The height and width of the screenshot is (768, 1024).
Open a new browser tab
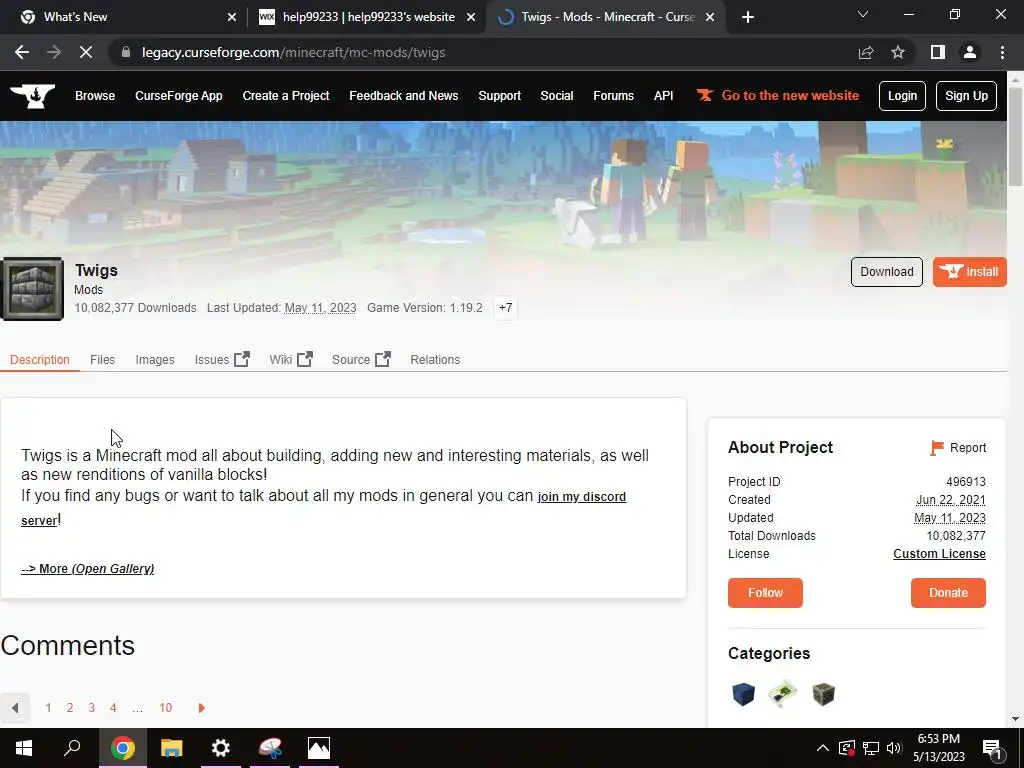point(748,17)
